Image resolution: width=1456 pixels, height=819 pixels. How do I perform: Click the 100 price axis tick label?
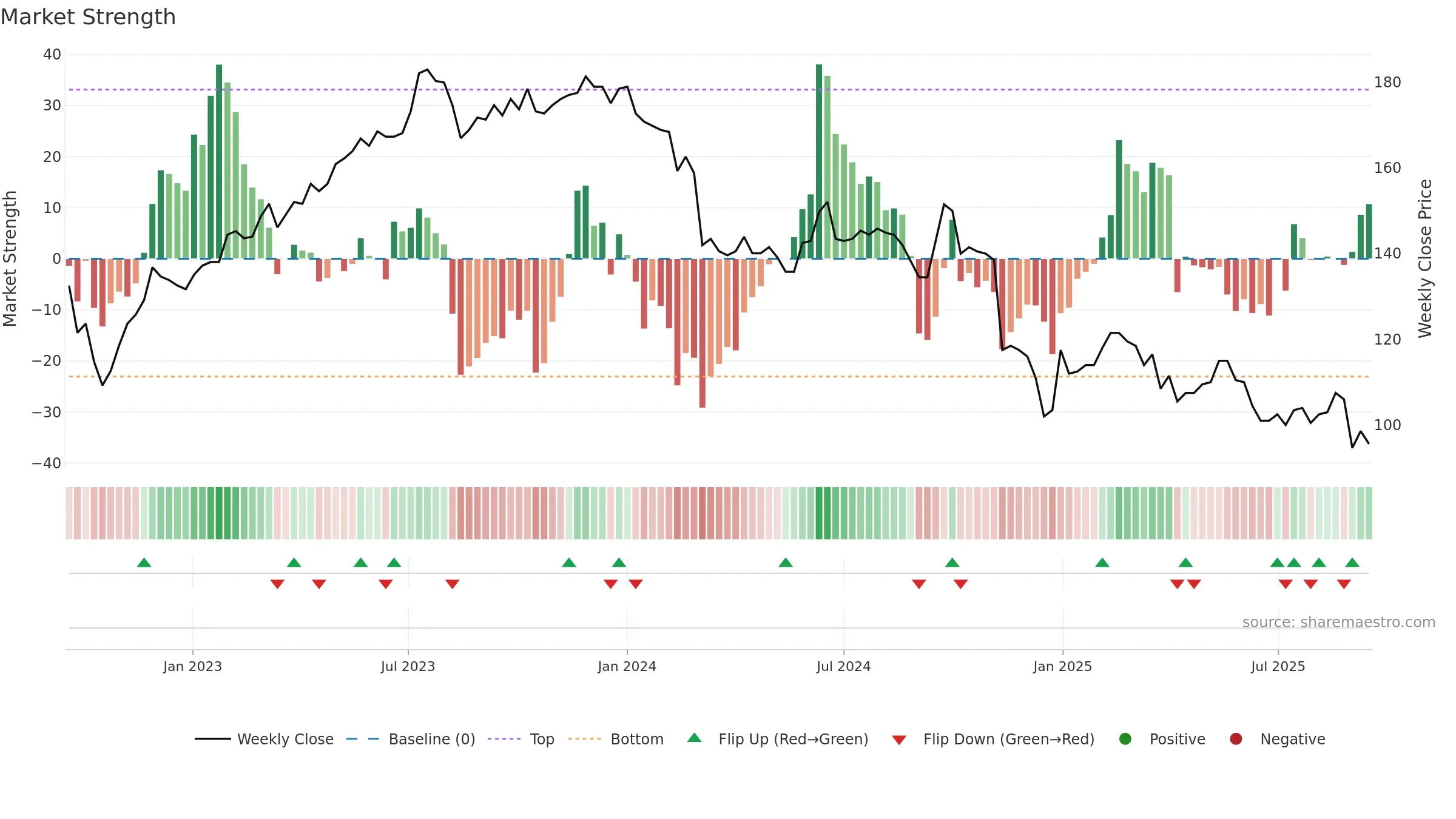point(1387,425)
